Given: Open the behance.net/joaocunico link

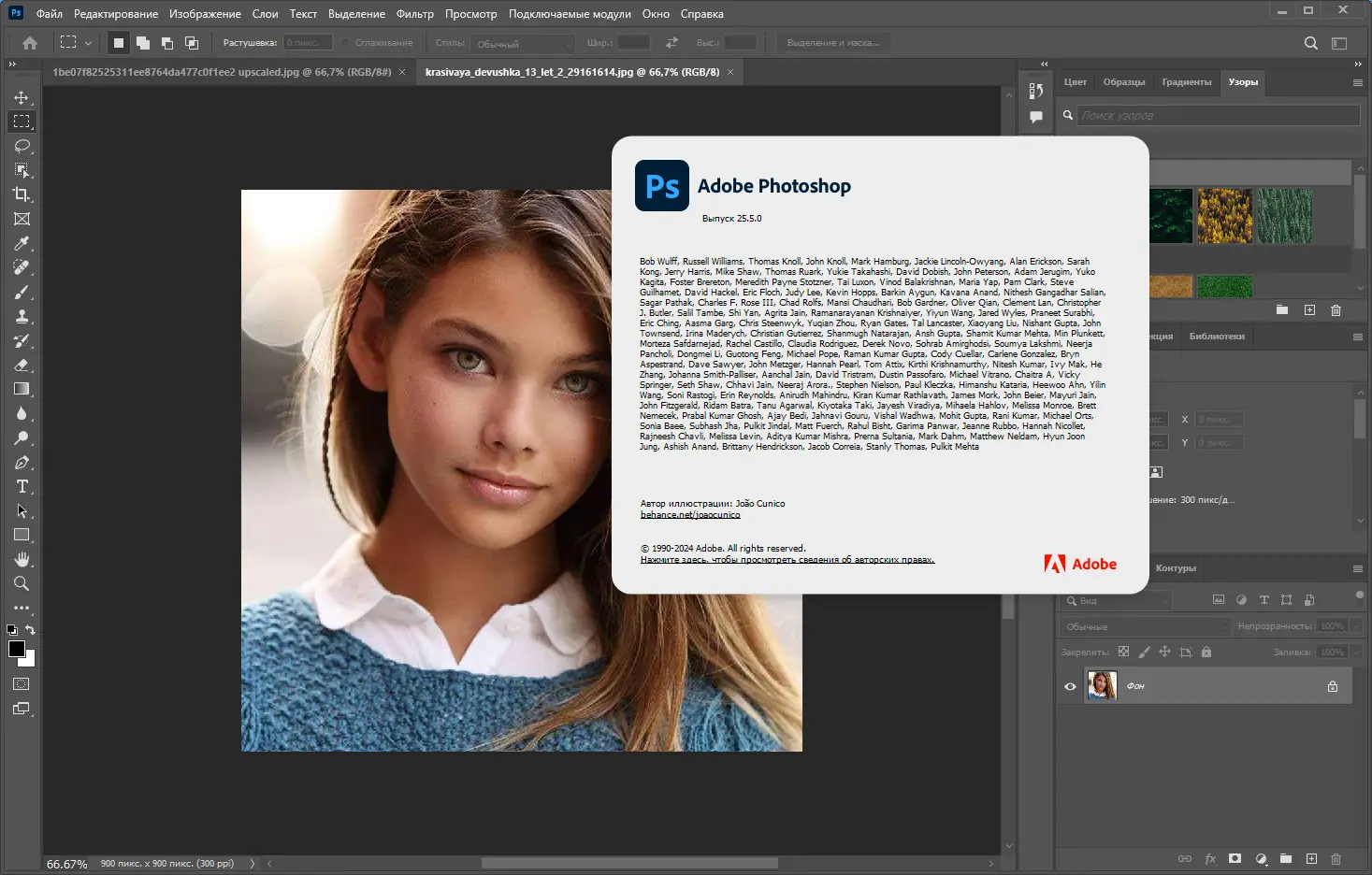Looking at the screenshot, I should click(690, 515).
